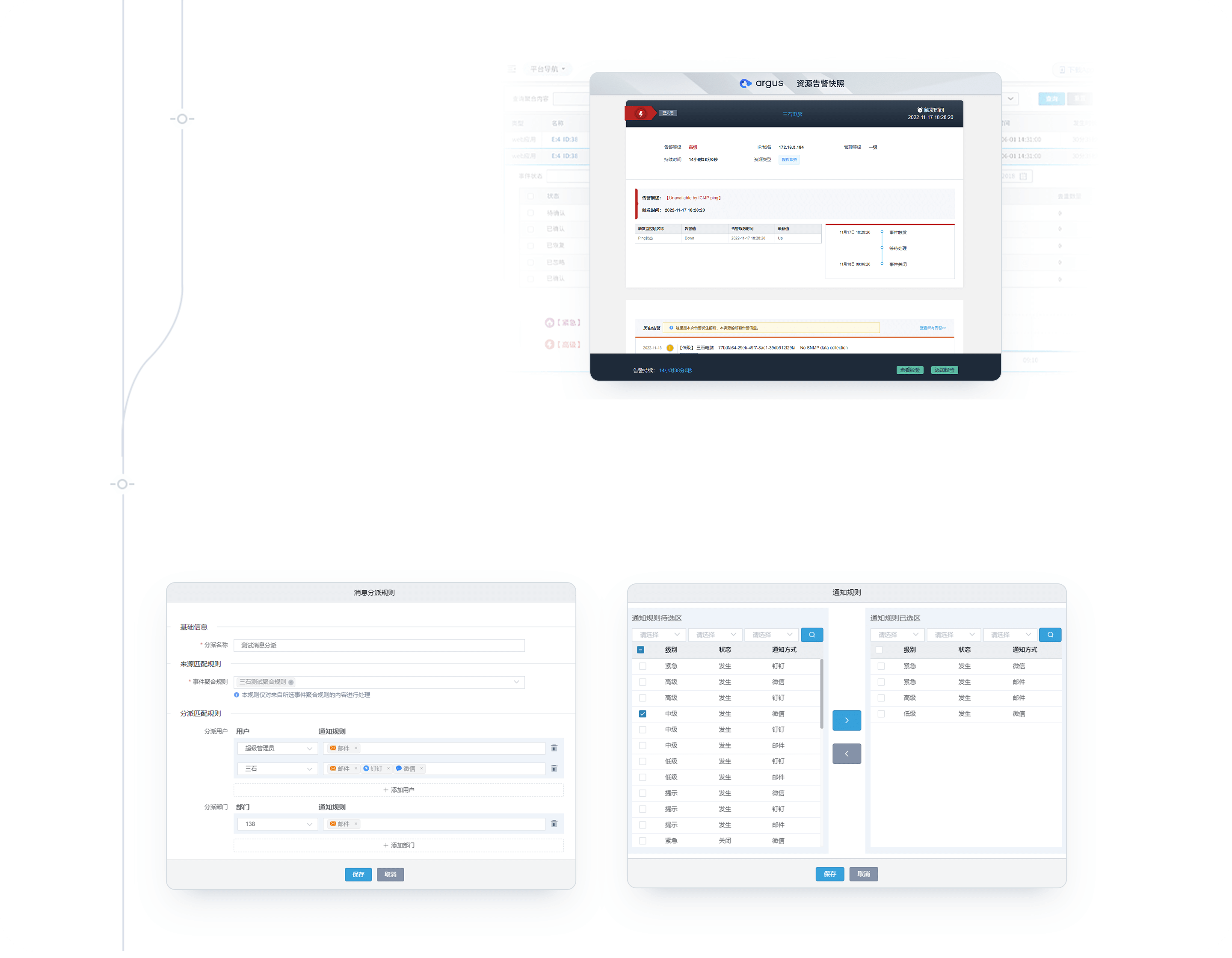Click the 待选区 list vertical scrollbar
This screenshot has width=1232, height=958.
click(x=821, y=694)
